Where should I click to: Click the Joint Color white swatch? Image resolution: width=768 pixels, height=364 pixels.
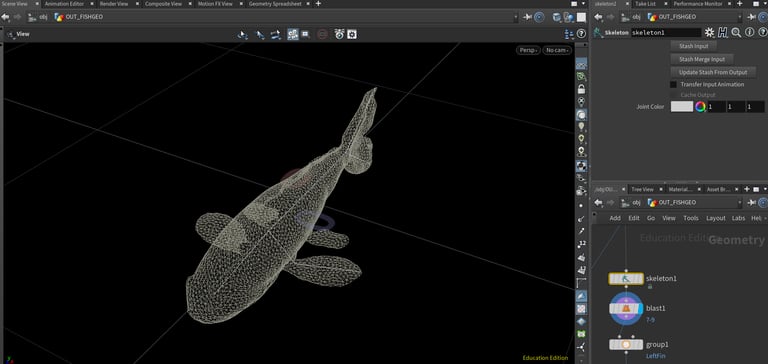pyautogui.click(x=682, y=106)
